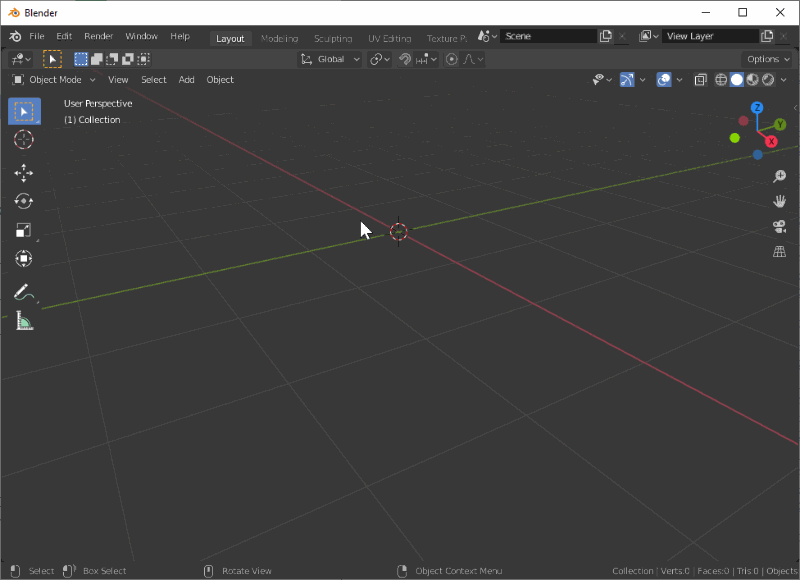Activate the Cursor tool
800x580 pixels.
click(24, 140)
